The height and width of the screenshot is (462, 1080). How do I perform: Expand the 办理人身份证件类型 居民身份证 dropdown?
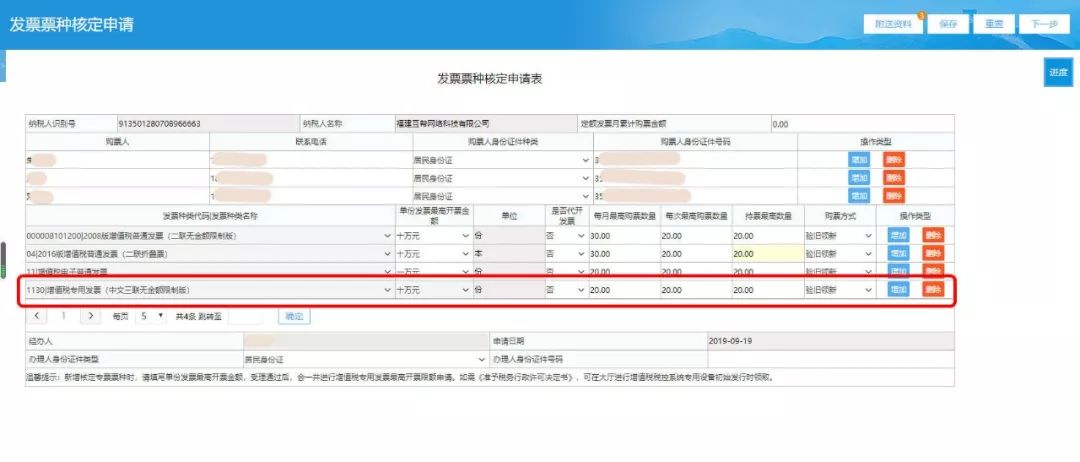pyautogui.click(x=481, y=358)
